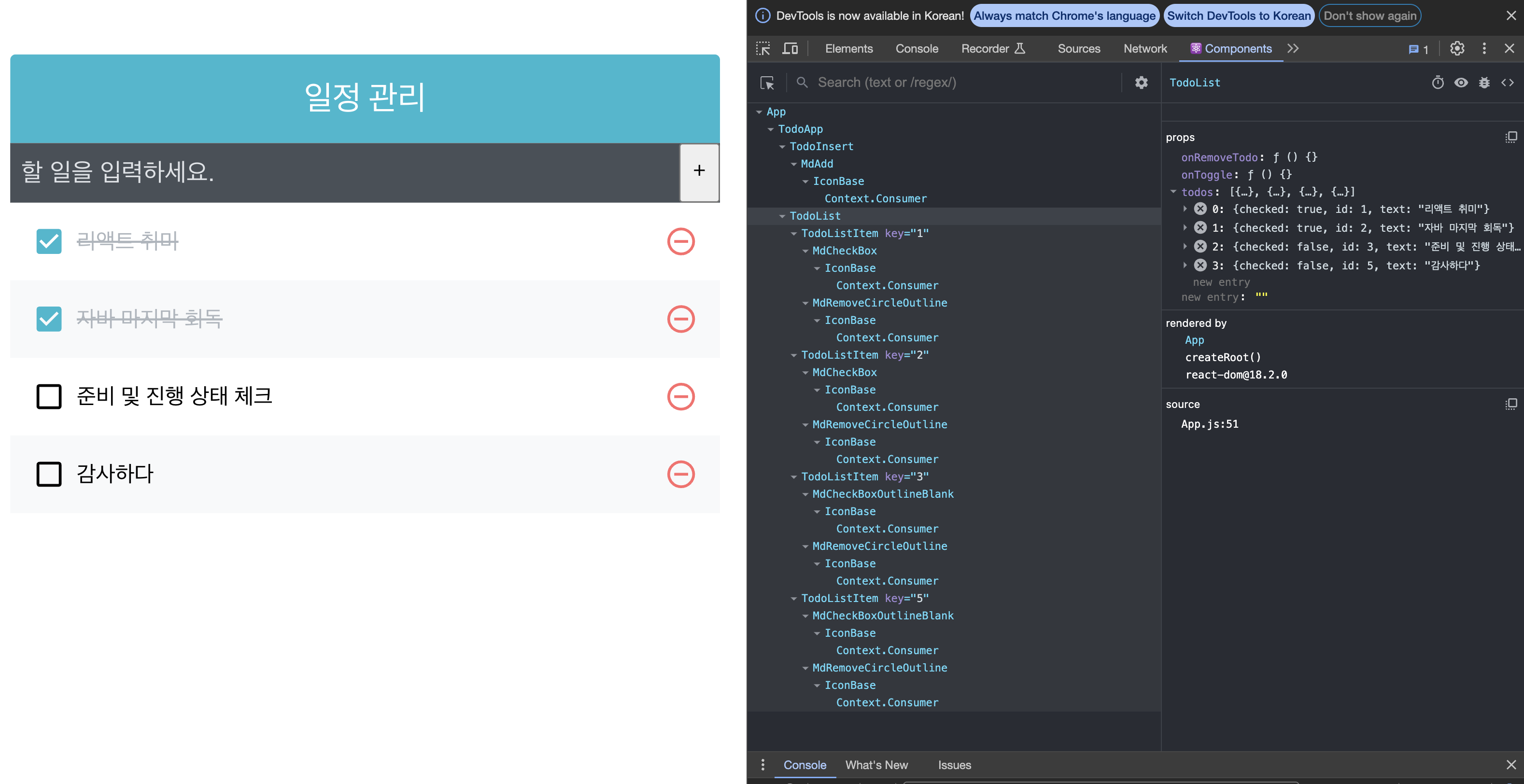The image size is (1524, 784).
Task: Open the What's New drawer tab
Action: [x=876, y=765]
